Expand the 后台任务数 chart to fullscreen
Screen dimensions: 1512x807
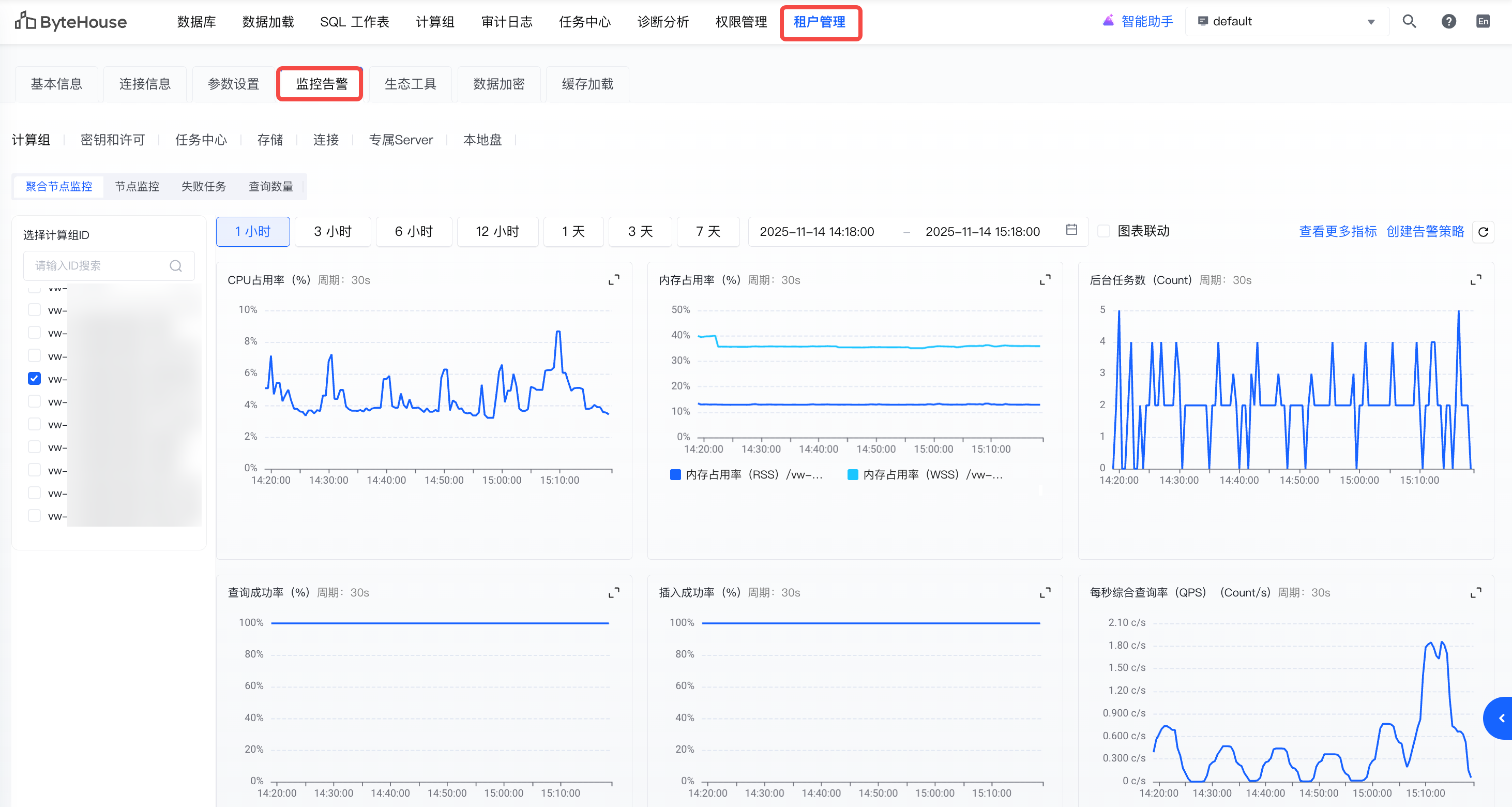coord(1476,279)
